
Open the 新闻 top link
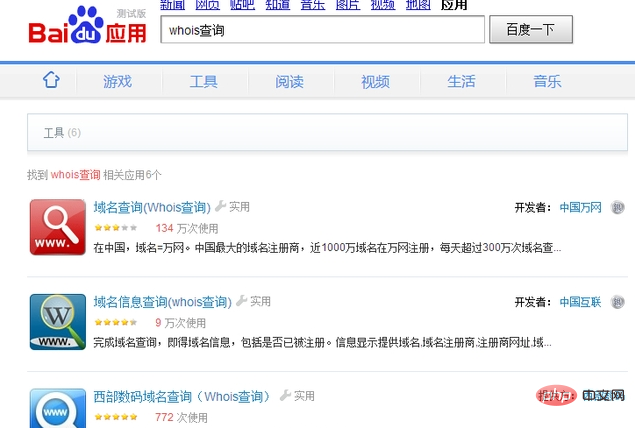click(173, 5)
